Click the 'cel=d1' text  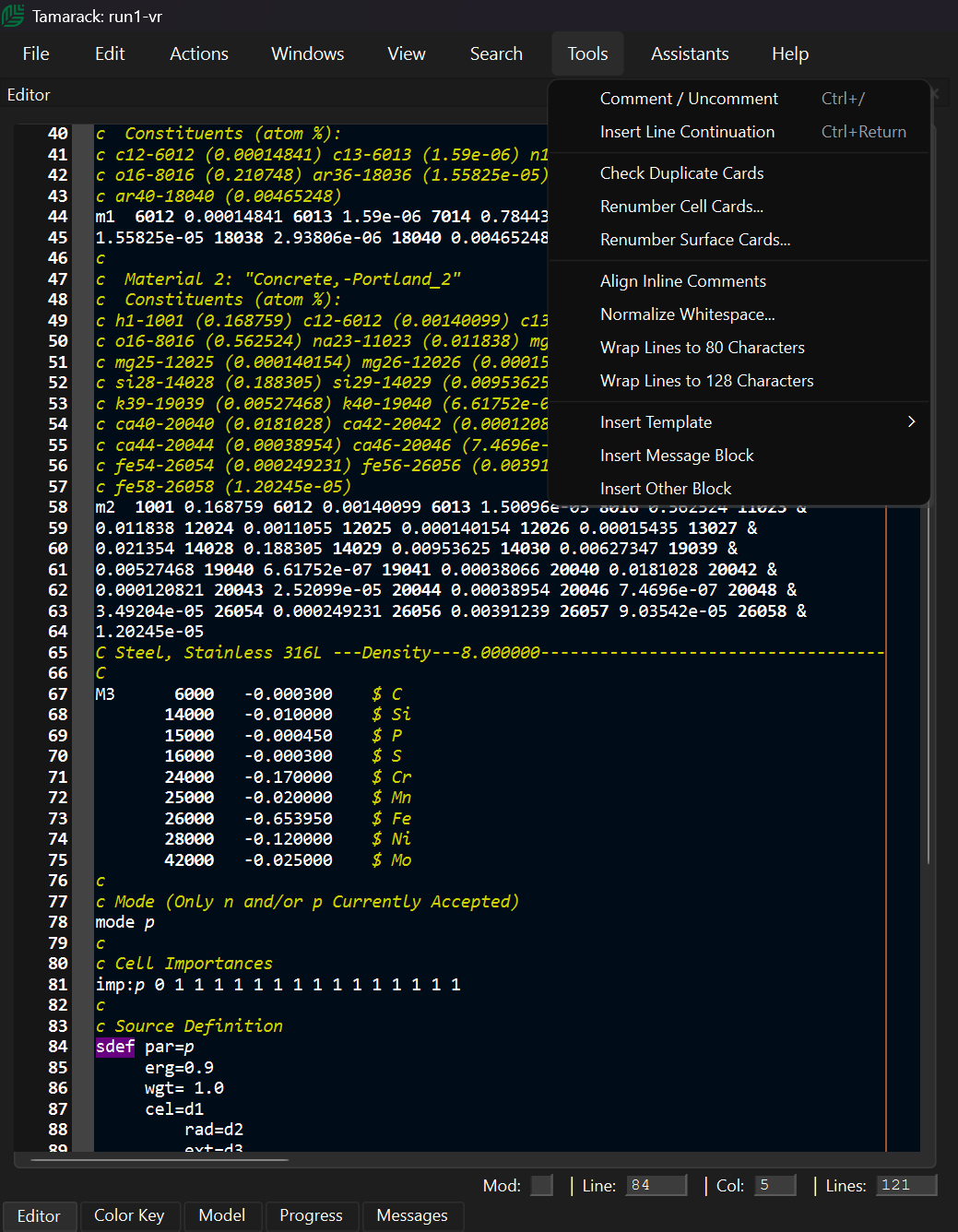(x=174, y=1109)
